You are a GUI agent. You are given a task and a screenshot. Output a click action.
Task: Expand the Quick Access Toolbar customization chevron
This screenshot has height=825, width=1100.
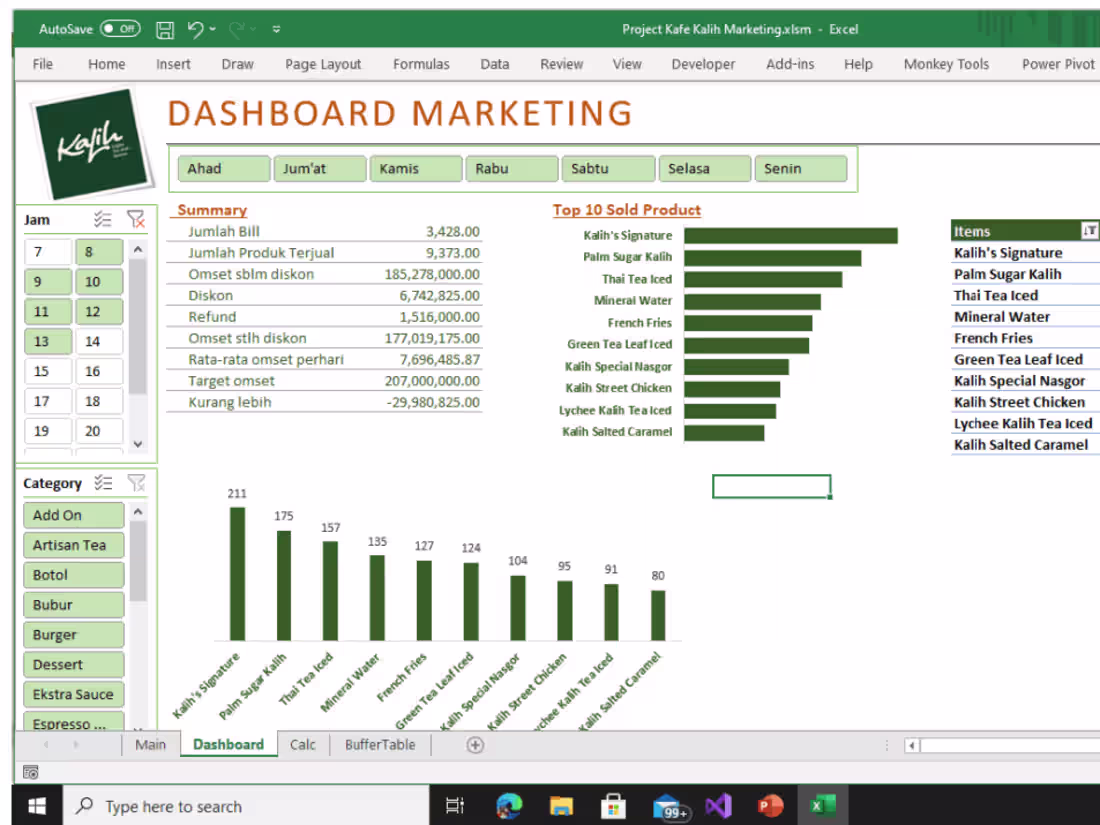[276, 29]
